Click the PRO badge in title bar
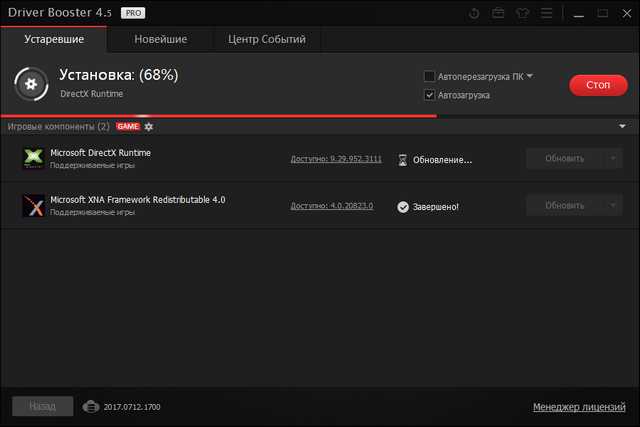640x427 pixels. pos(133,13)
